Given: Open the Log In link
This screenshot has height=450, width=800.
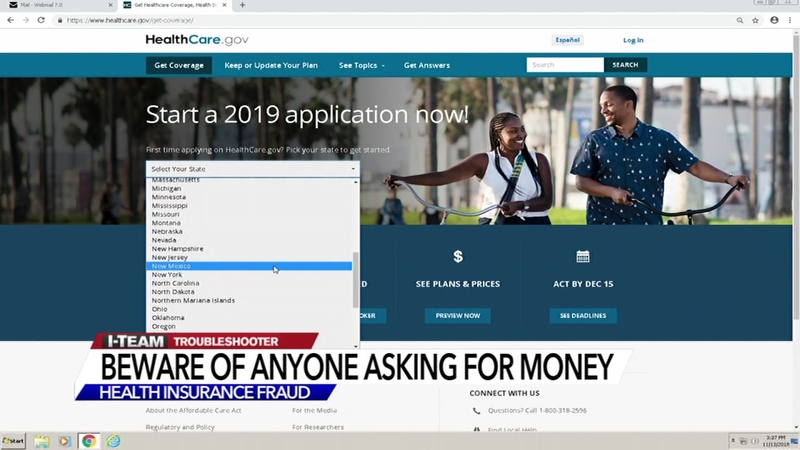Looking at the screenshot, I should (x=633, y=40).
